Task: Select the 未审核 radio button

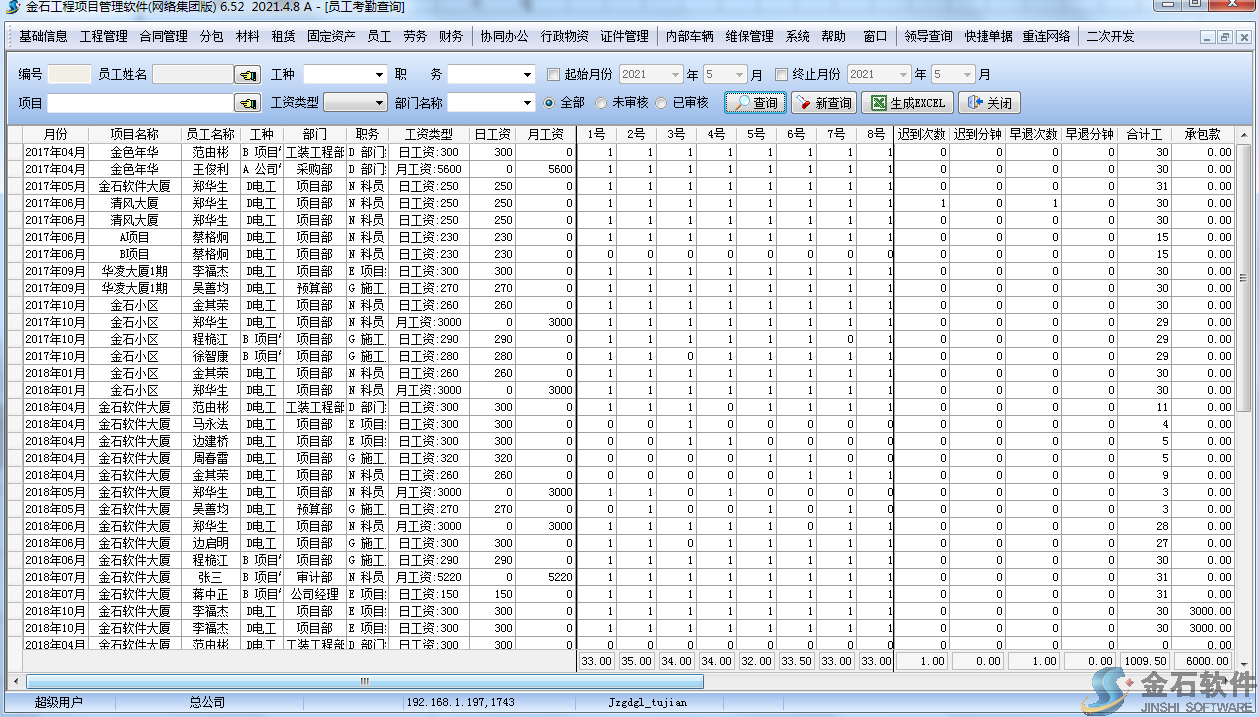Action: click(601, 103)
